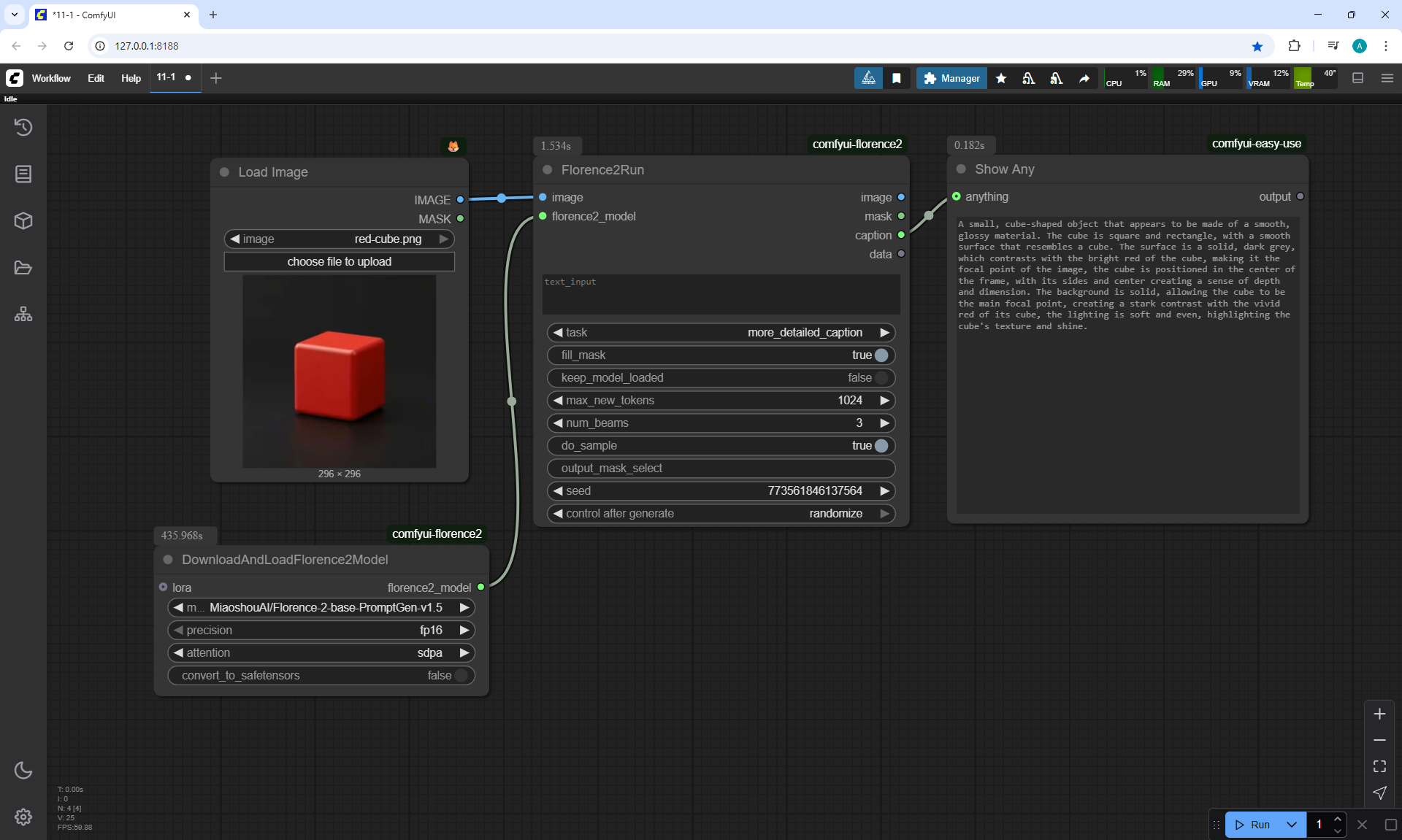Open the Edit menu
The image size is (1402, 840).
pyautogui.click(x=96, y=78)
